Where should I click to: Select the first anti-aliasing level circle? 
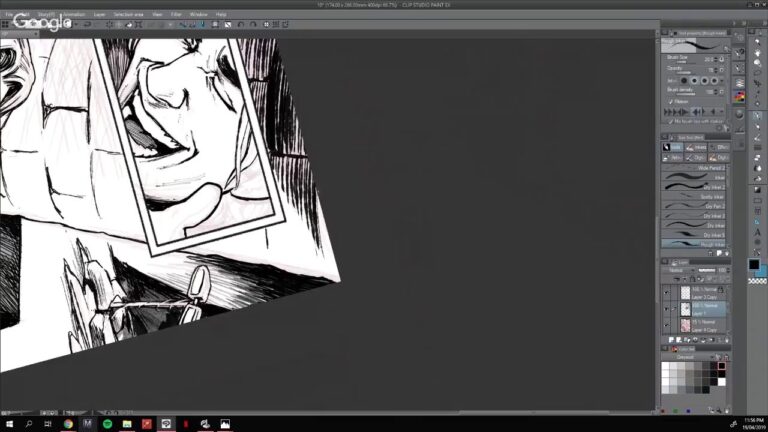tap(684, 81)
